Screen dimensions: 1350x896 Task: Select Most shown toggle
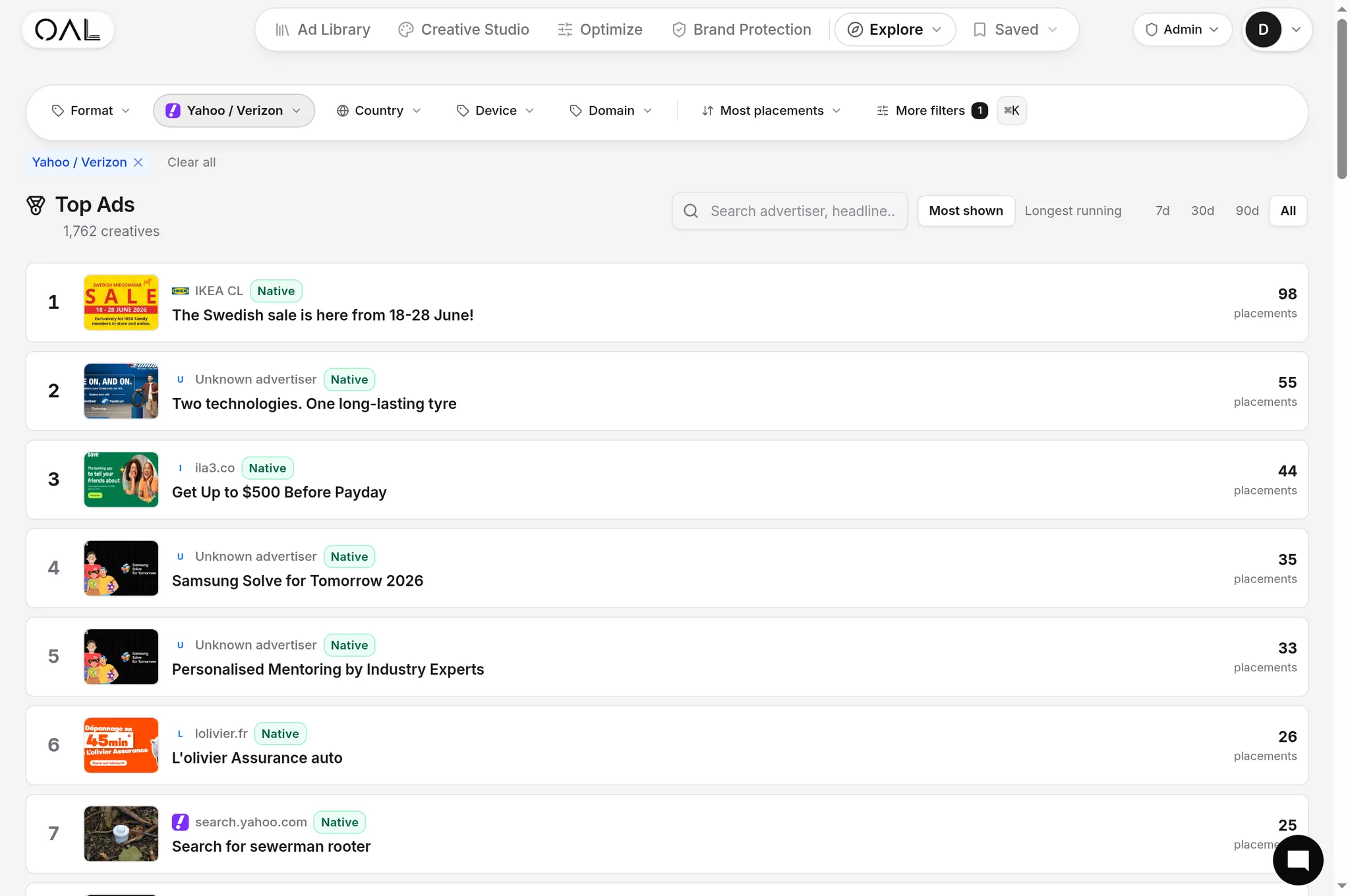pyautogui.click(x=966, y=211)
